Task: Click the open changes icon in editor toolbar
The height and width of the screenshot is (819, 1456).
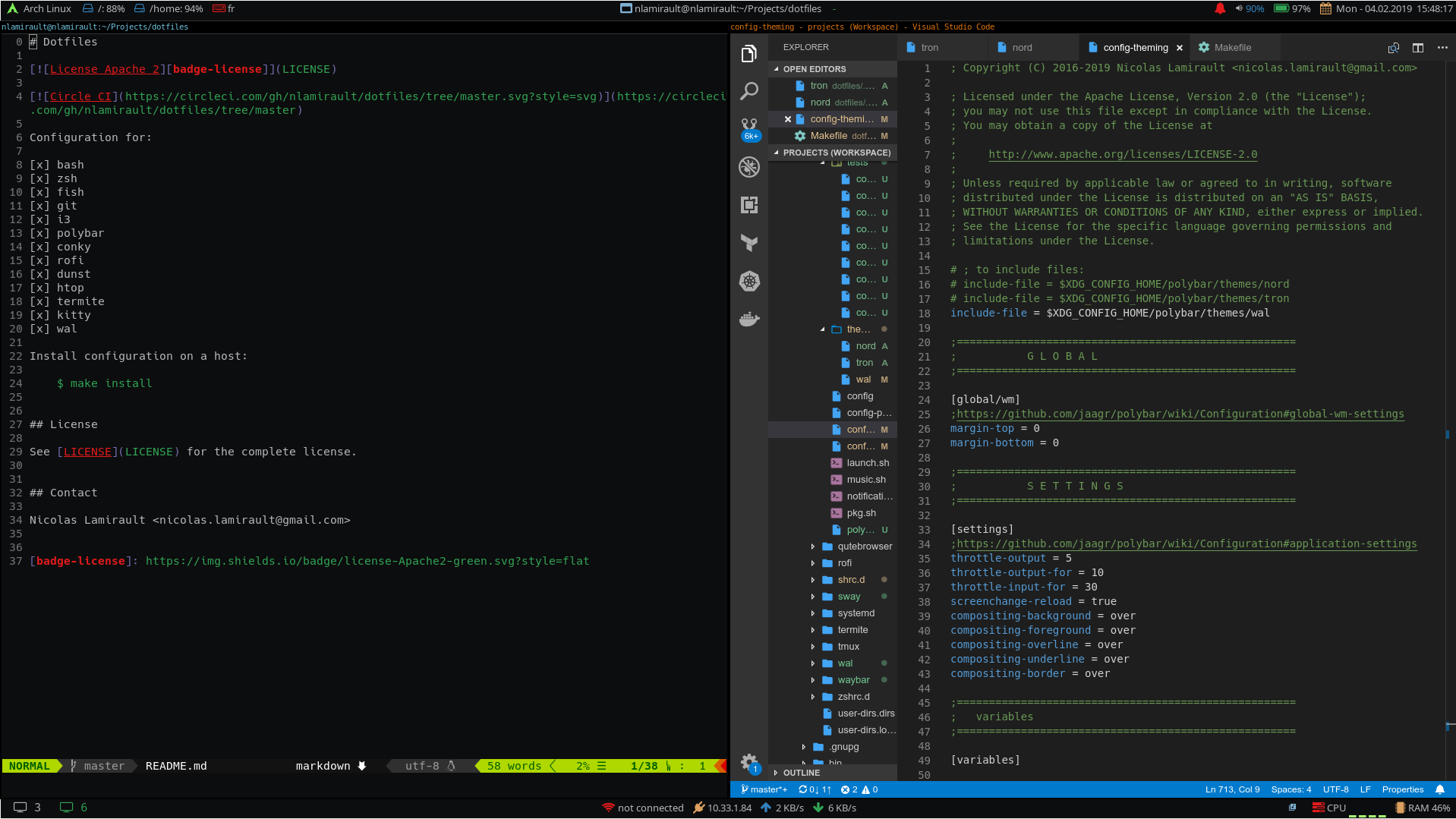Action: click(x=1394, y=48)
